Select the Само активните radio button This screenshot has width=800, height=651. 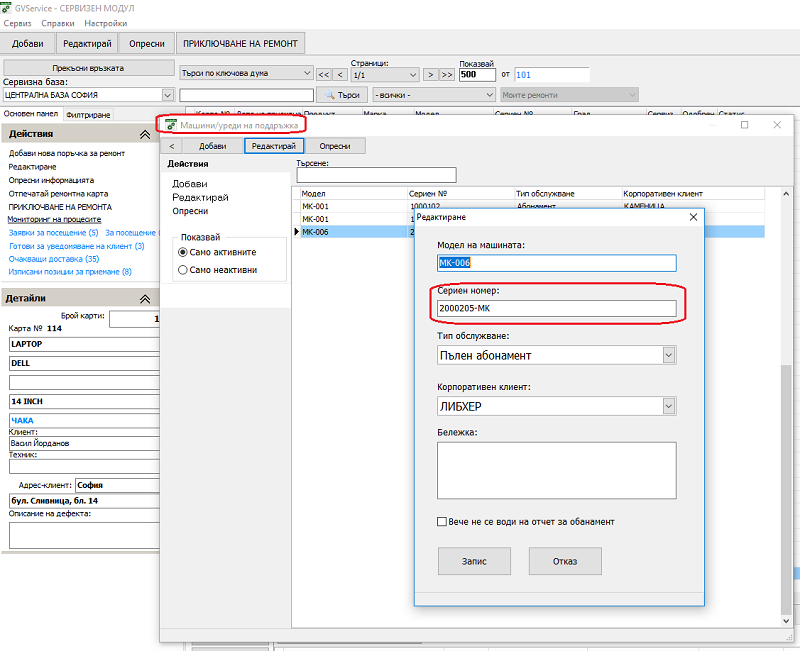pyautogui.click(x=182, y=252)
